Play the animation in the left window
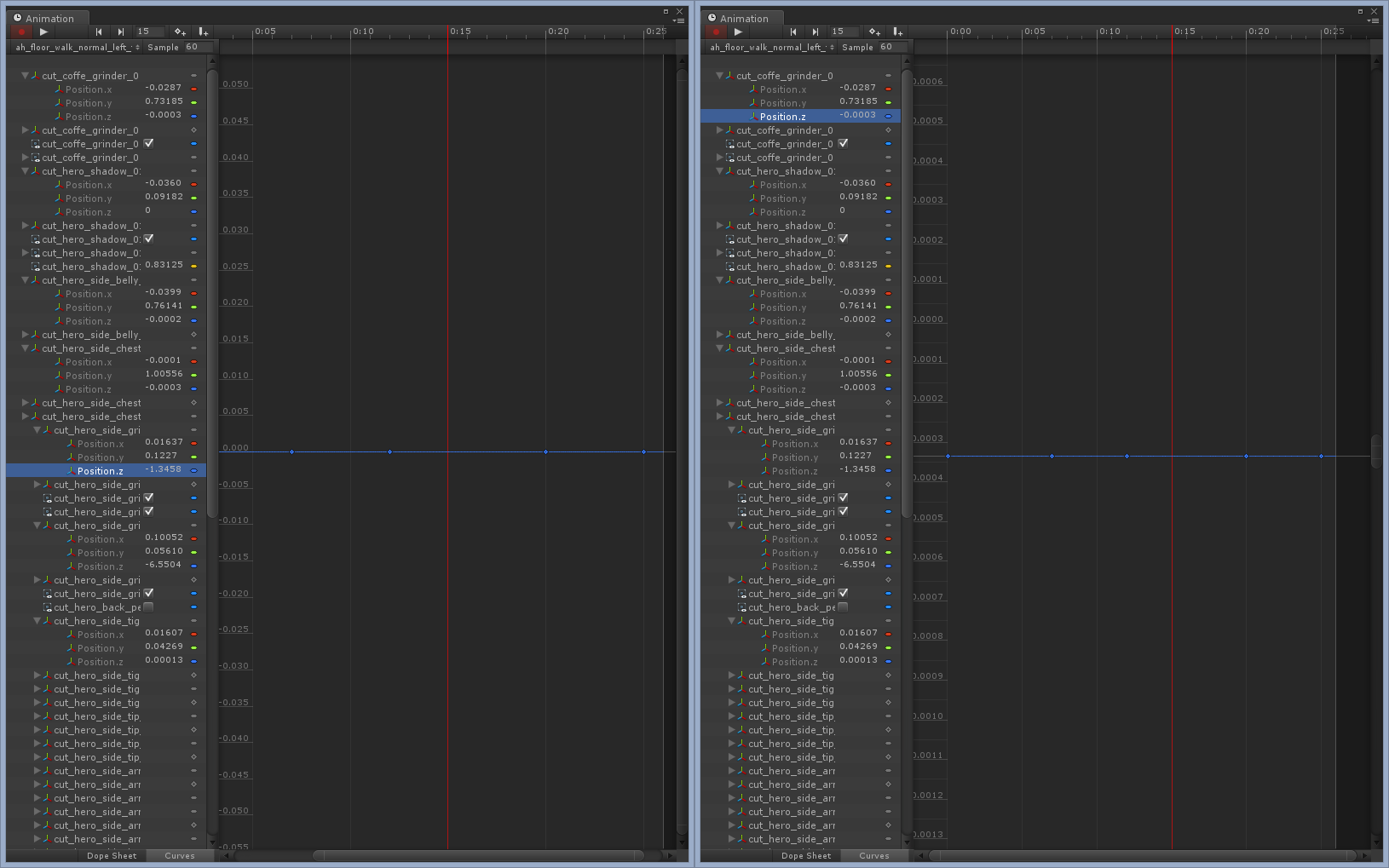This screenshot has height=868, width=1389. [x=43, y=32]
